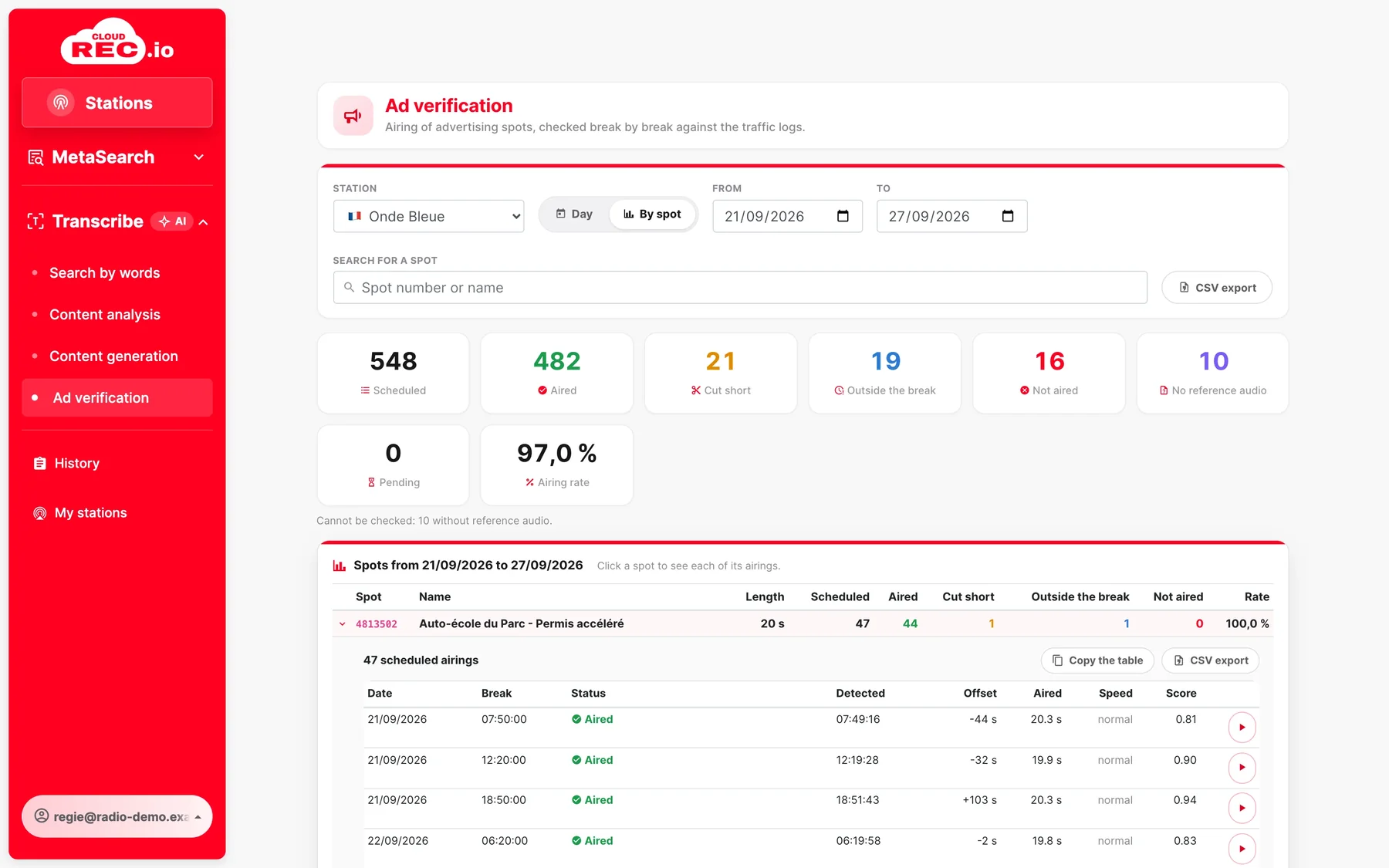
Task: Click the 97,0 % Airing rate card
Action: click(556, 465)
